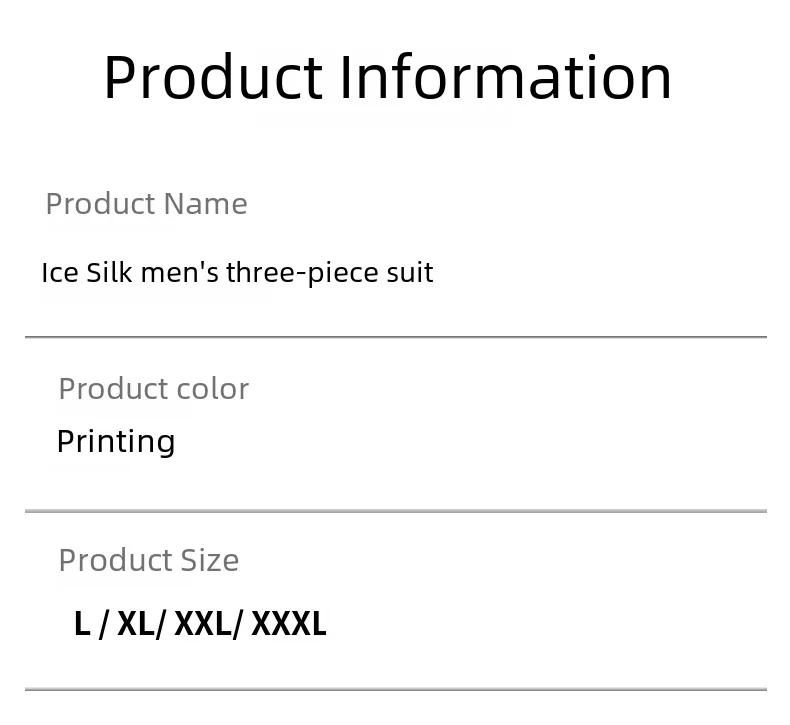The width and height of the screenshot is (790, 725).
Task: Click the Ice Silk men's three-piece suit text
Action: pos(237,273)
